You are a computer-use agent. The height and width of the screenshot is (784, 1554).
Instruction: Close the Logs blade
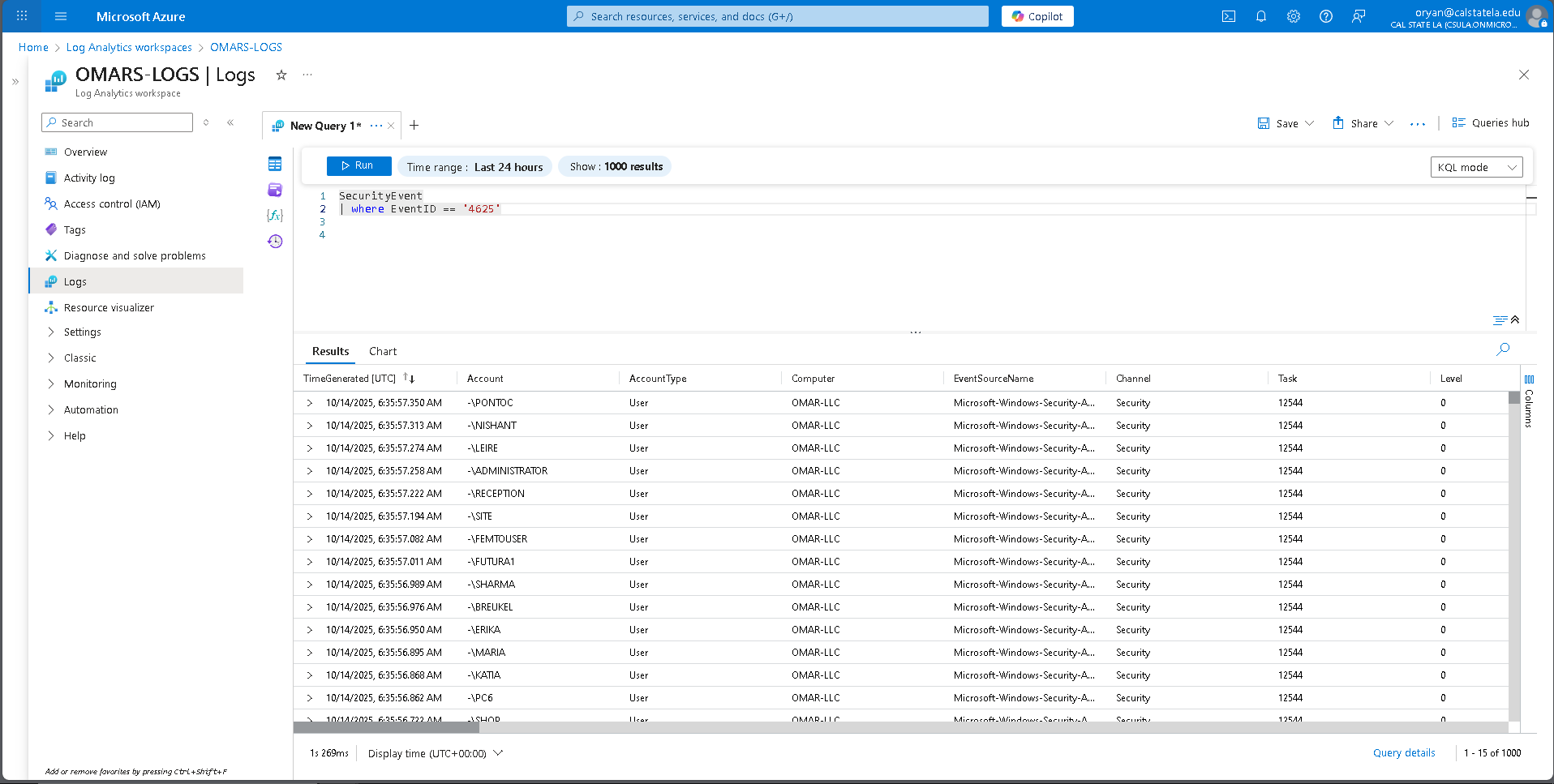click(1524, 75)
